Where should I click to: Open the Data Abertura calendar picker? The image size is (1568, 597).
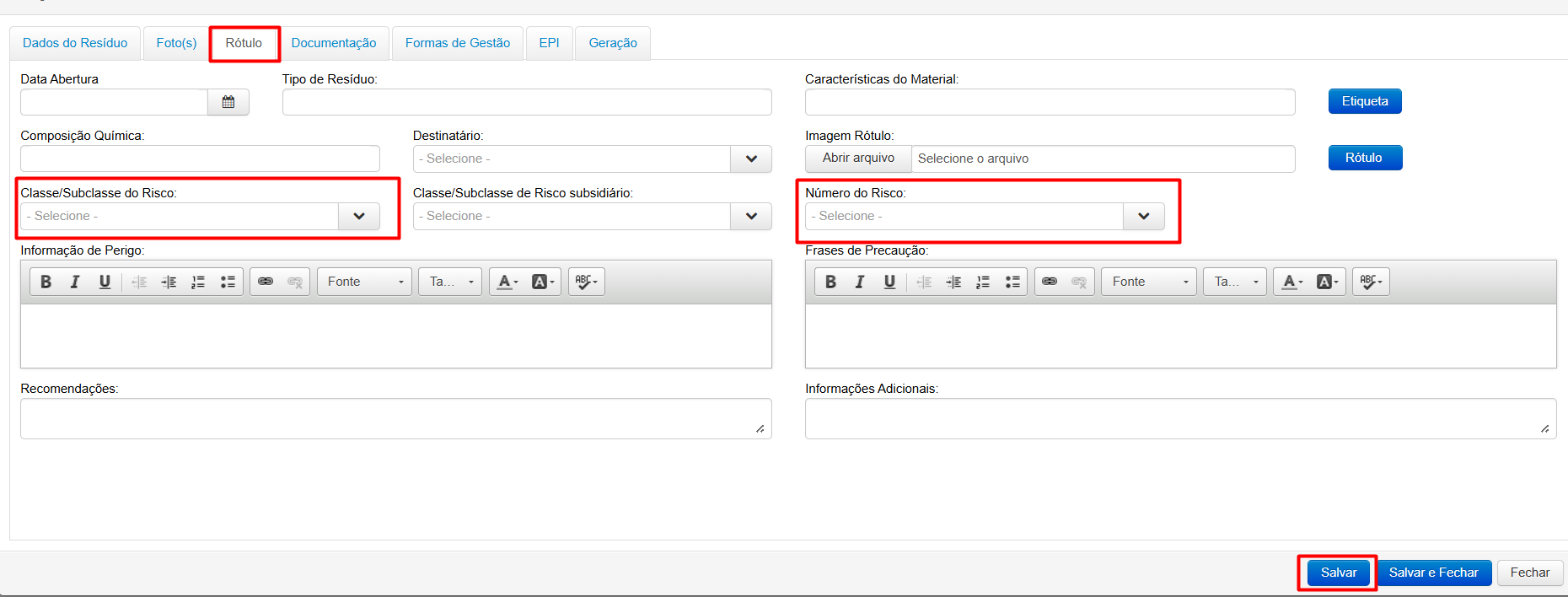(228, 102)
